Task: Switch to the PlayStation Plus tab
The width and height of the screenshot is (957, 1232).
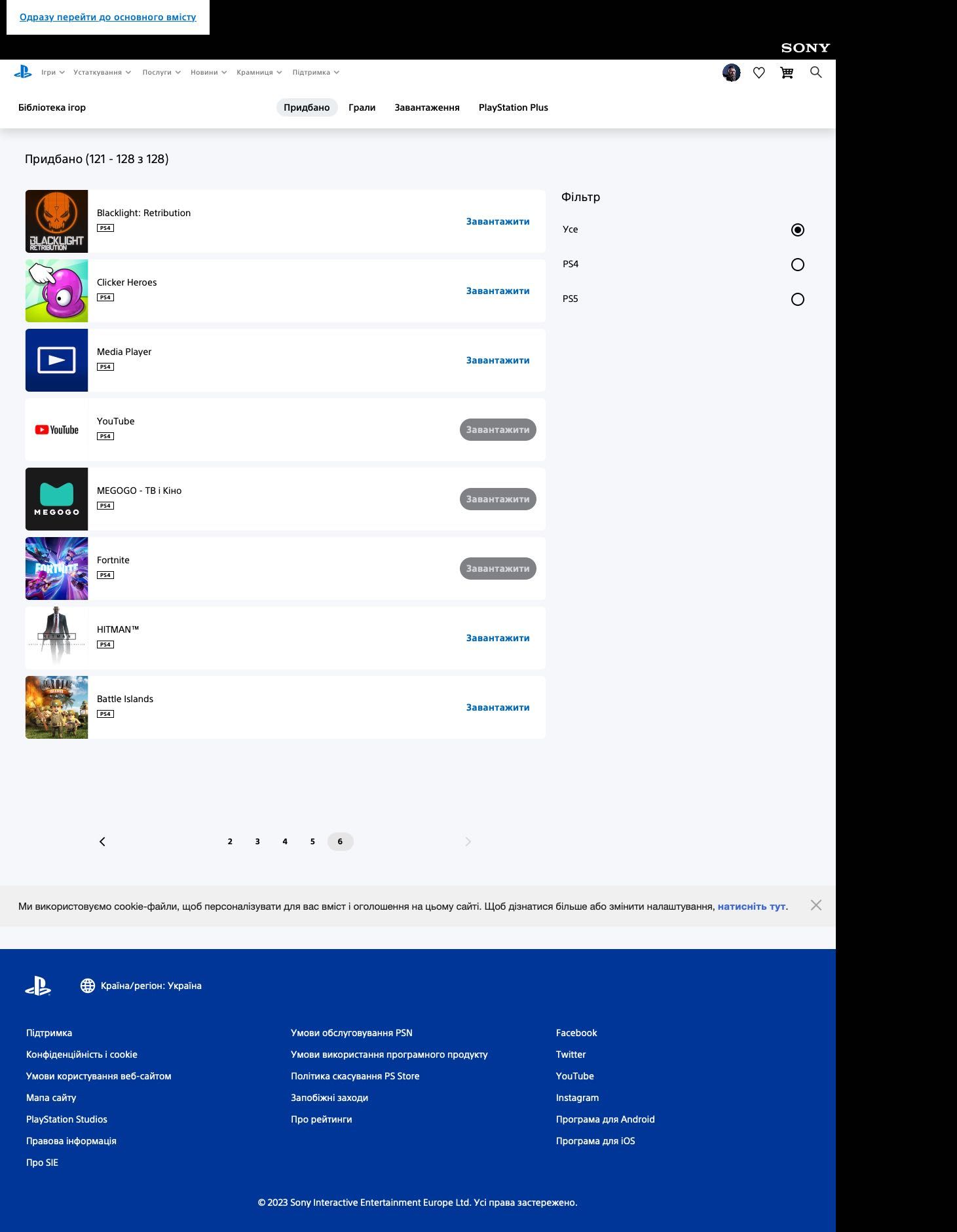Action: 514,107
